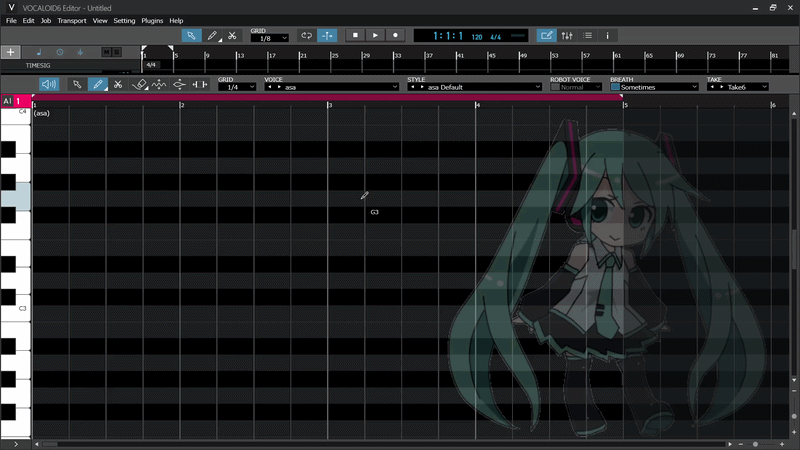Open the inspector info panel
Image resolution: width=800 pixels, height=450 pixels.
pos(607,35)
